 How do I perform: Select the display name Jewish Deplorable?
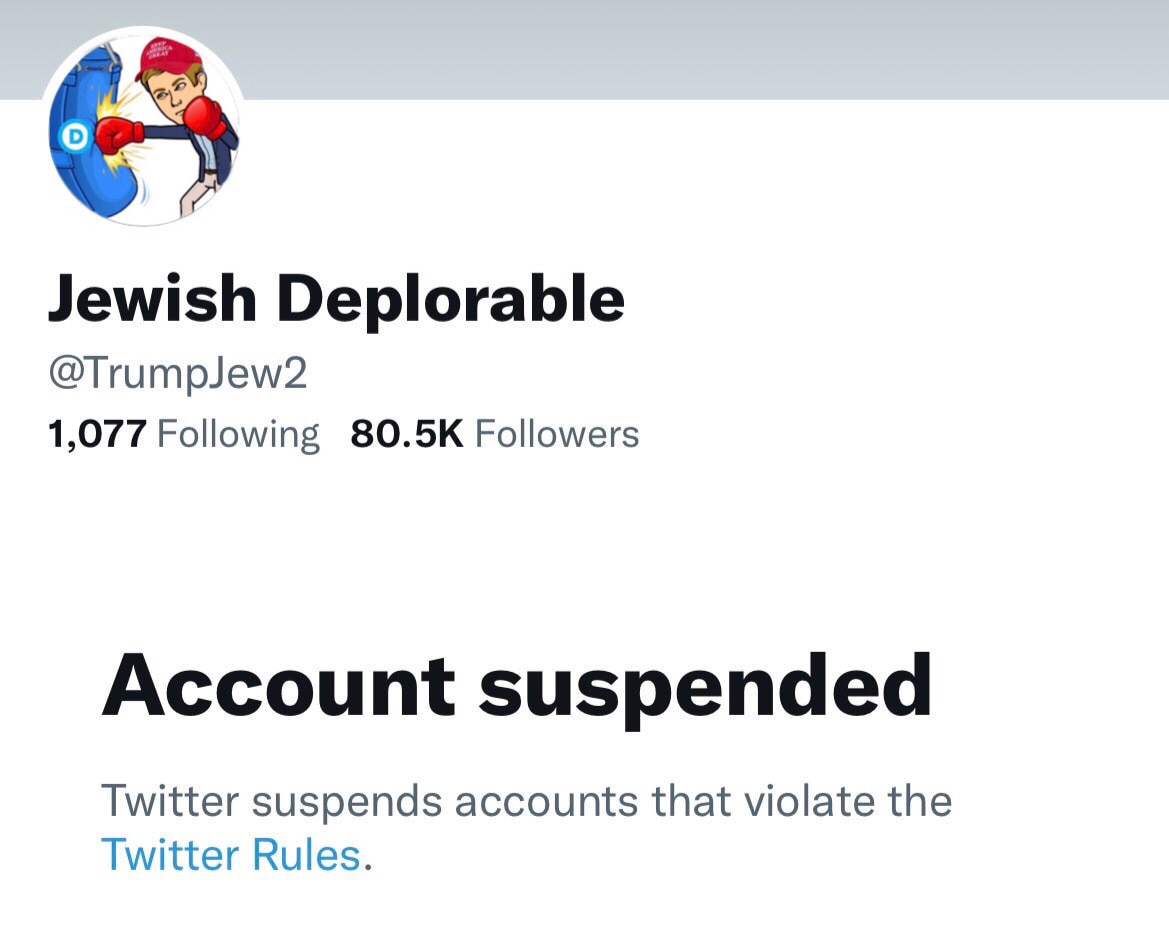click(x=337, y=296)
